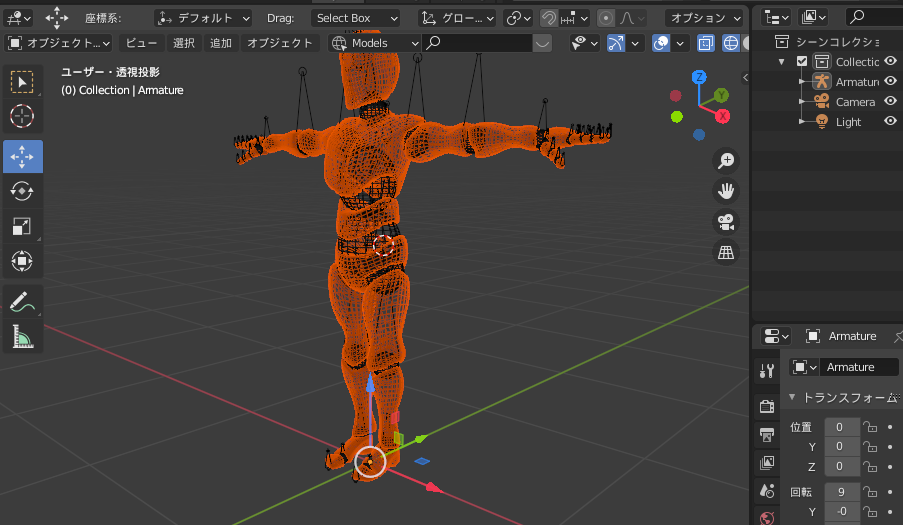The image size is (903, 525).
Task: Open the snapping elements dropdown
Action: tap(575, 18)
